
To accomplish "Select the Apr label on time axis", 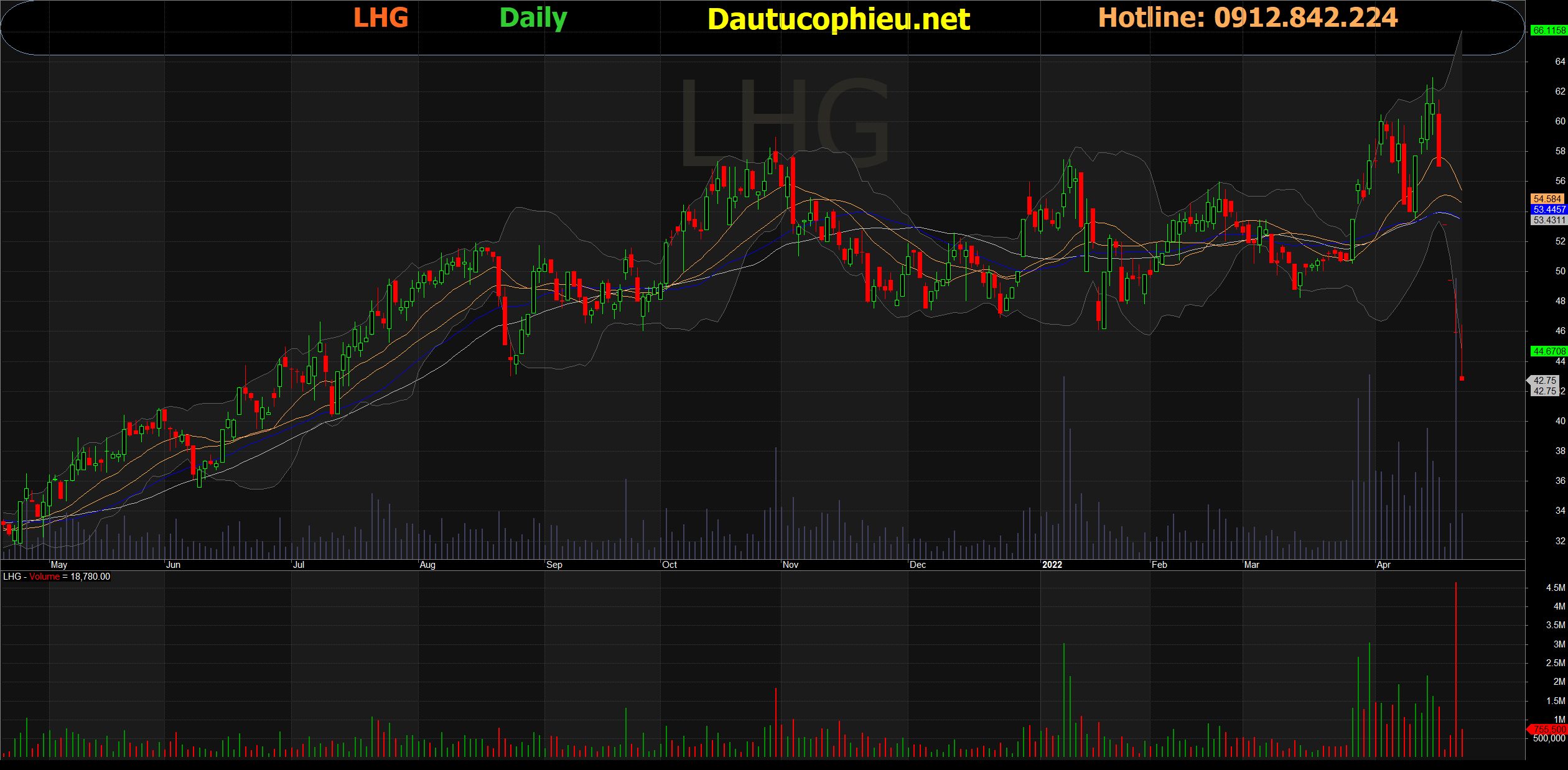I will 1383,565.
